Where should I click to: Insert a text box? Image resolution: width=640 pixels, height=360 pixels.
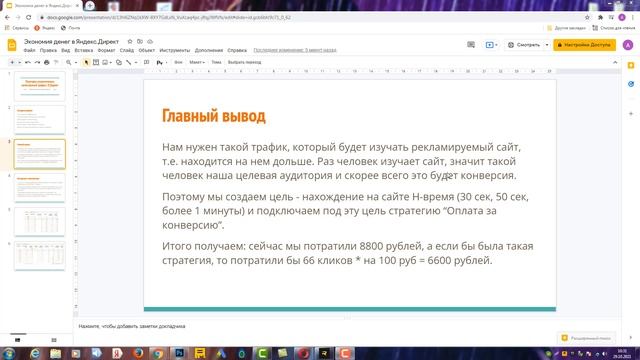[96, 62]
